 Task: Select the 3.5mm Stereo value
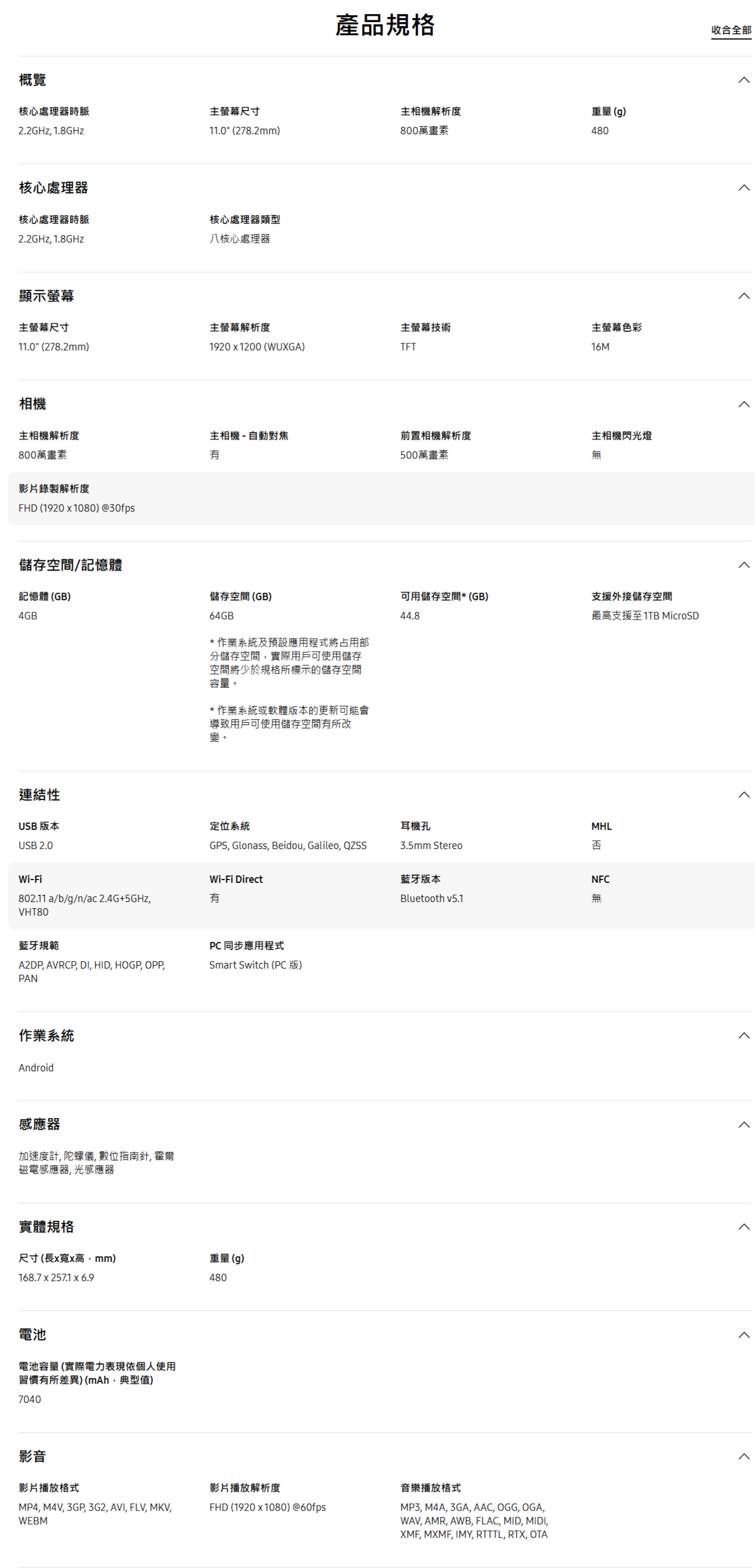point(431,846)
